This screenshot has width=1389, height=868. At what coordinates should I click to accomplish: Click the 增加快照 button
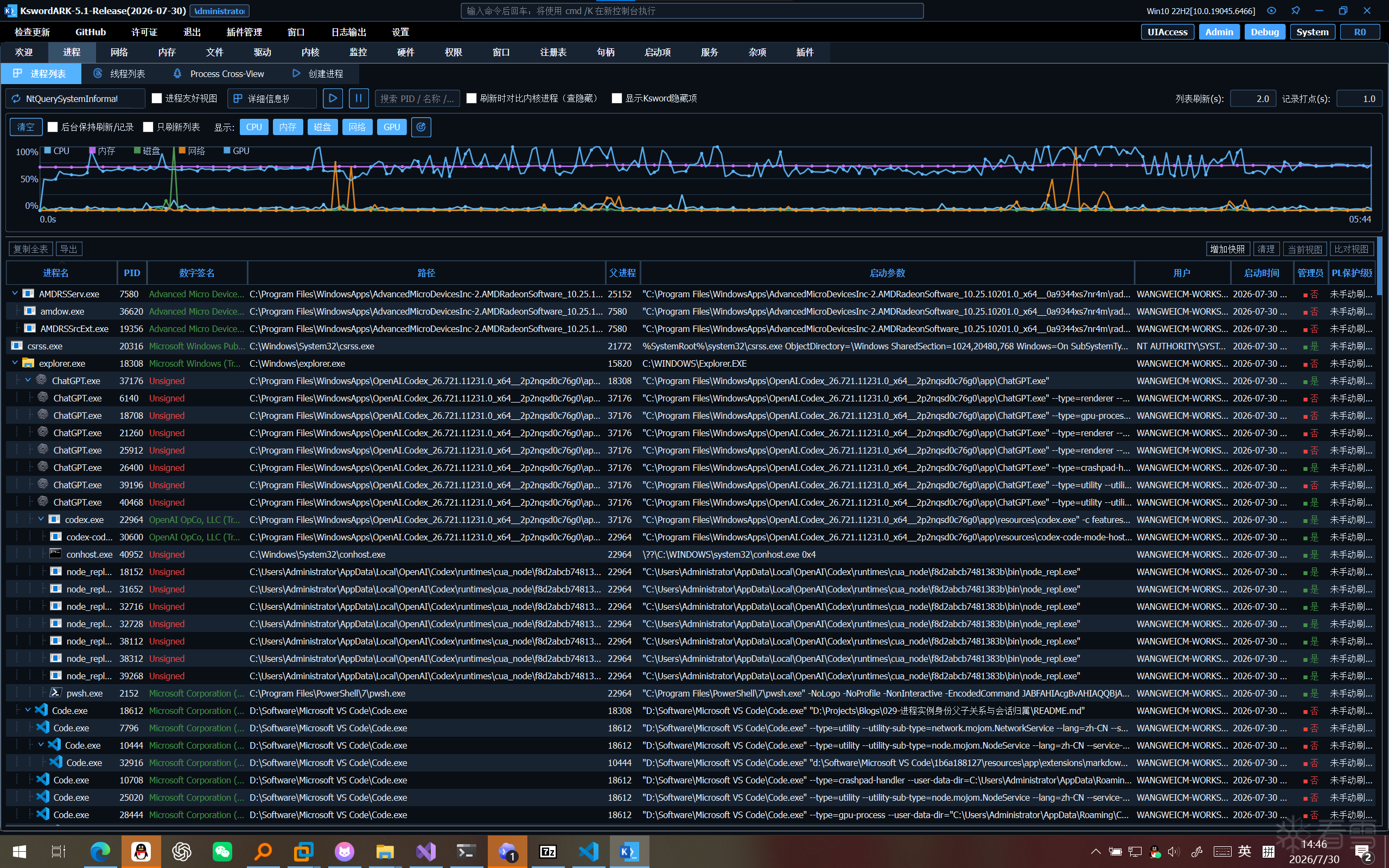tap(1228, 249)
